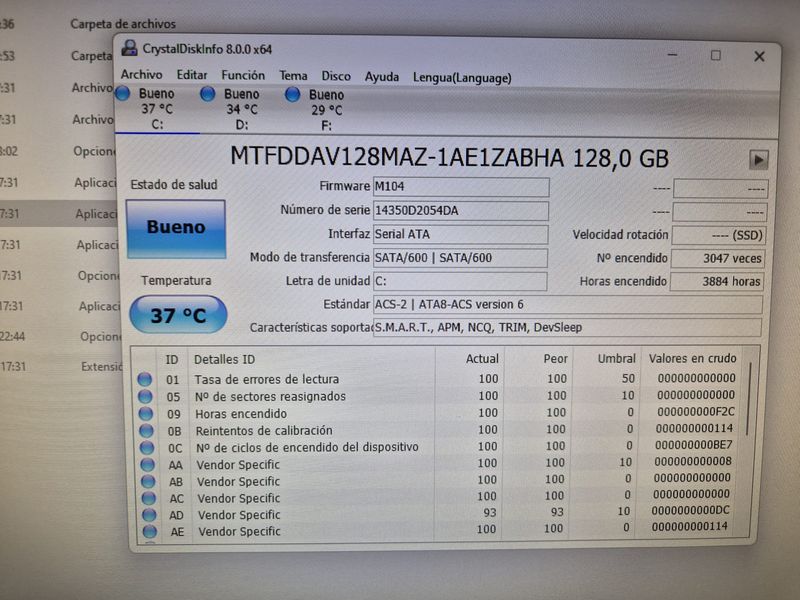The width and height of the screenshot is (800, 600).
Task: Click status icon for ID AB row
Action: [x=148, y=482]
